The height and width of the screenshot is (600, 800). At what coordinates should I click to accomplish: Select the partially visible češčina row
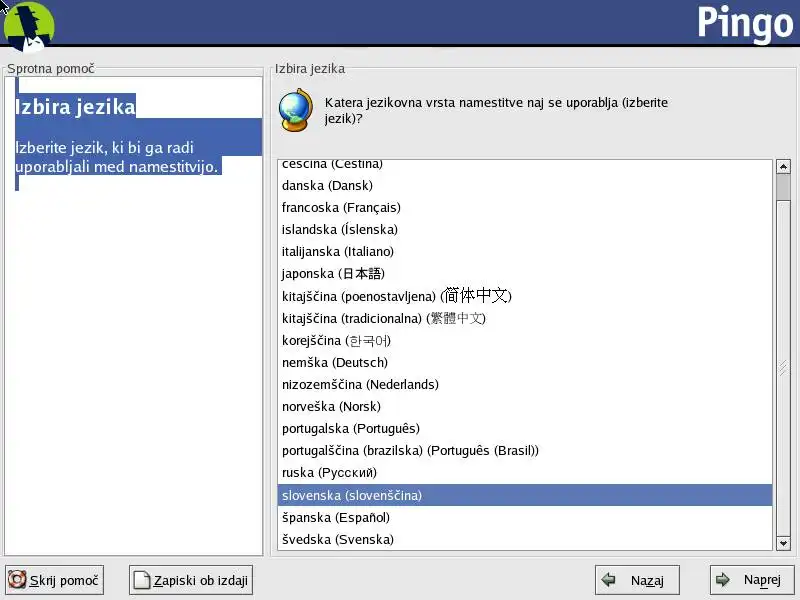[x=524, y=166]
